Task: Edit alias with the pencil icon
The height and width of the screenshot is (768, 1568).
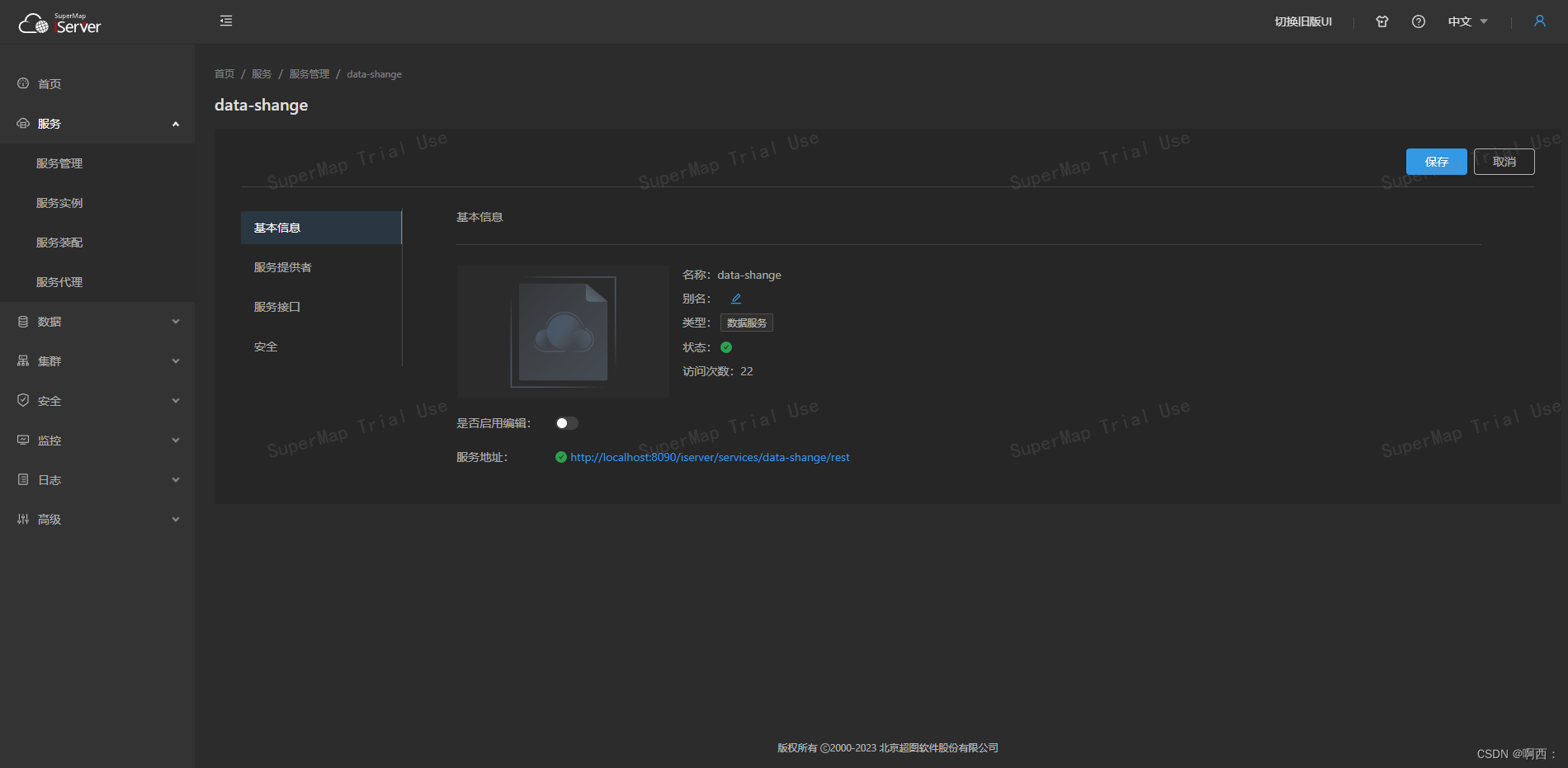Action: pyautogui.click(x=736, y=299)
